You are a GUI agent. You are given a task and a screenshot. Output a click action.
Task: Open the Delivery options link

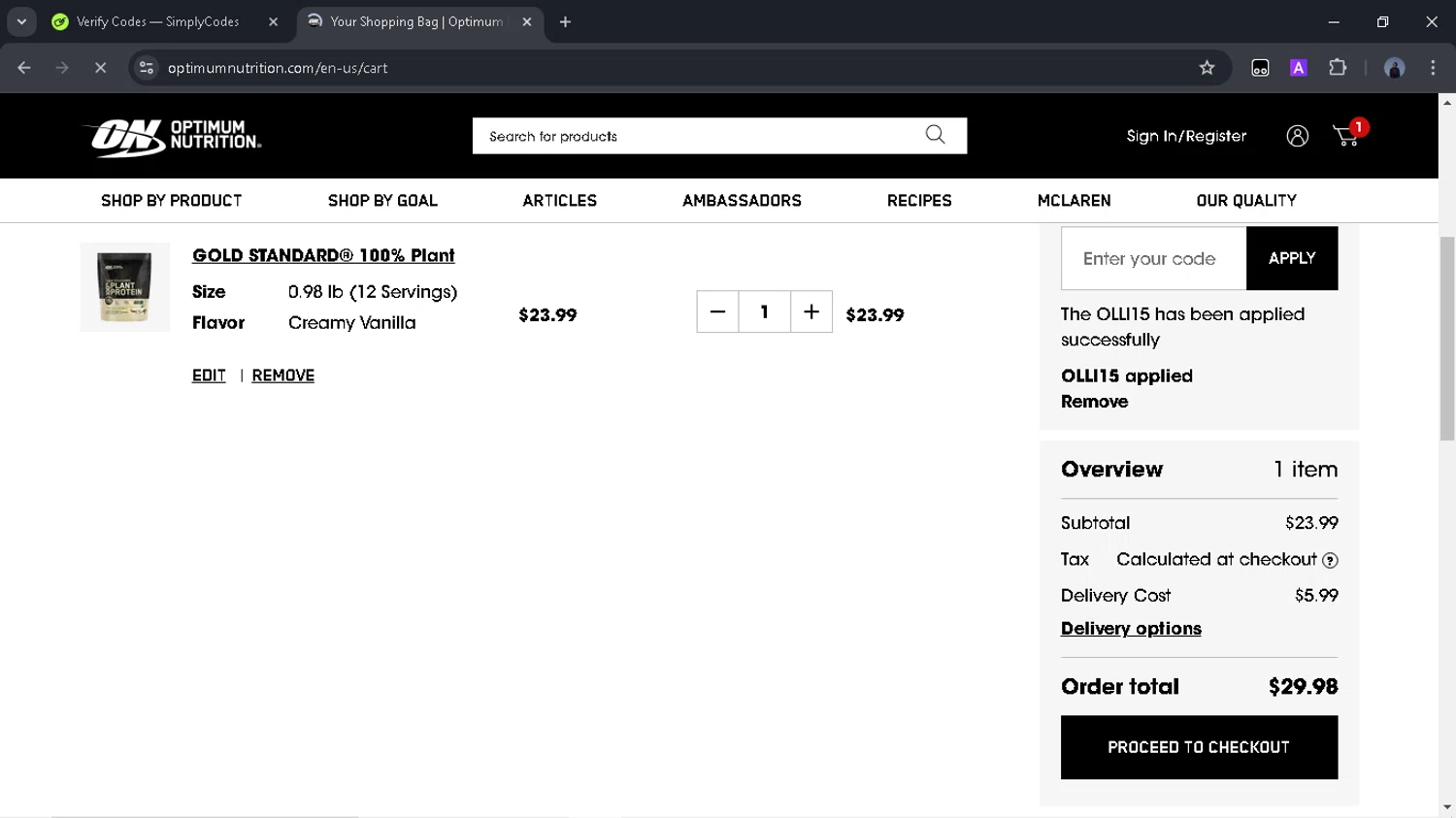coord(1131,629)
